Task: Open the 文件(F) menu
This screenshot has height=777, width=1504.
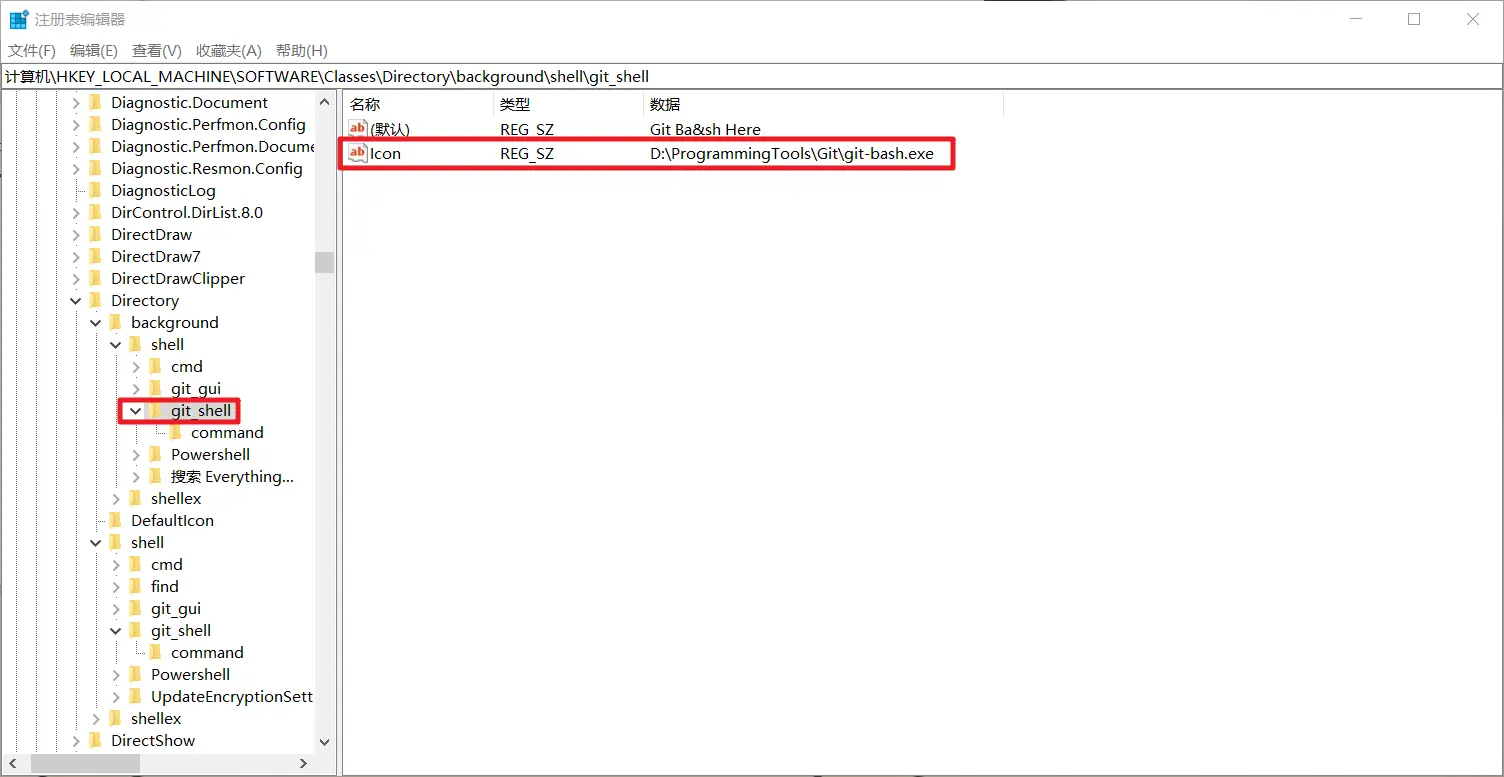Action: (32, 50)
